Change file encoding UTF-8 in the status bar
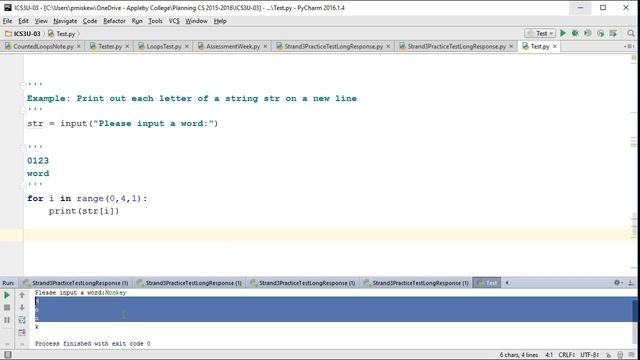The width and height of the screenshot is (640, 360). (589, 355)
